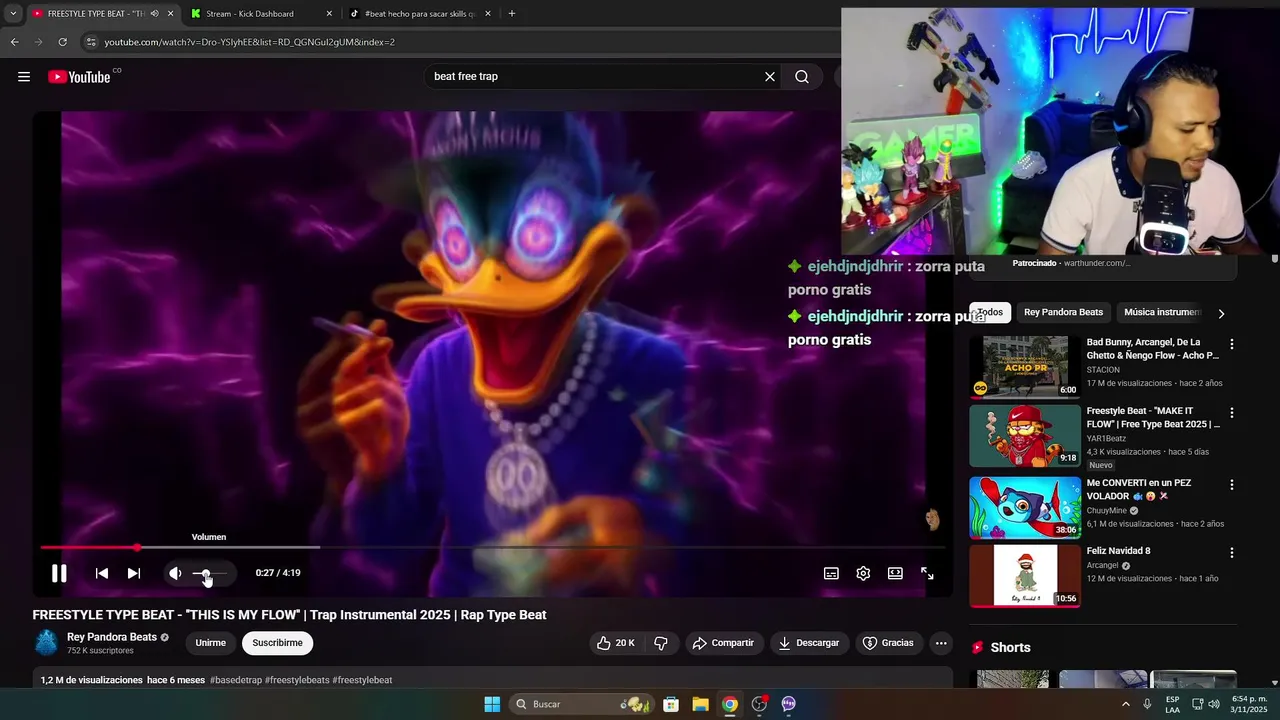Switch to the TikTok beat browser tab
The height and width of the screenshot is (720, 1280).
tap(419, 14)
